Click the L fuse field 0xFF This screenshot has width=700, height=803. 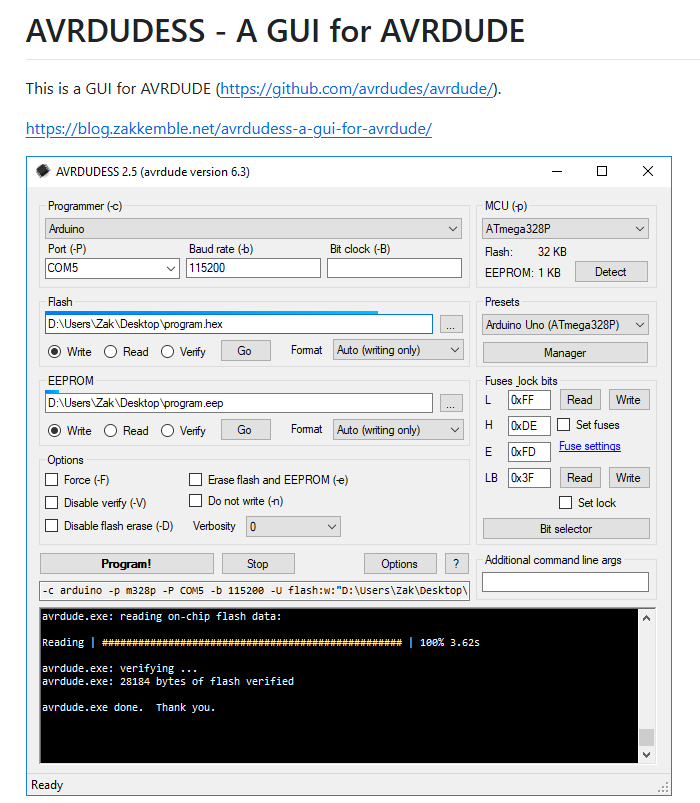click(x=529, y=400)
